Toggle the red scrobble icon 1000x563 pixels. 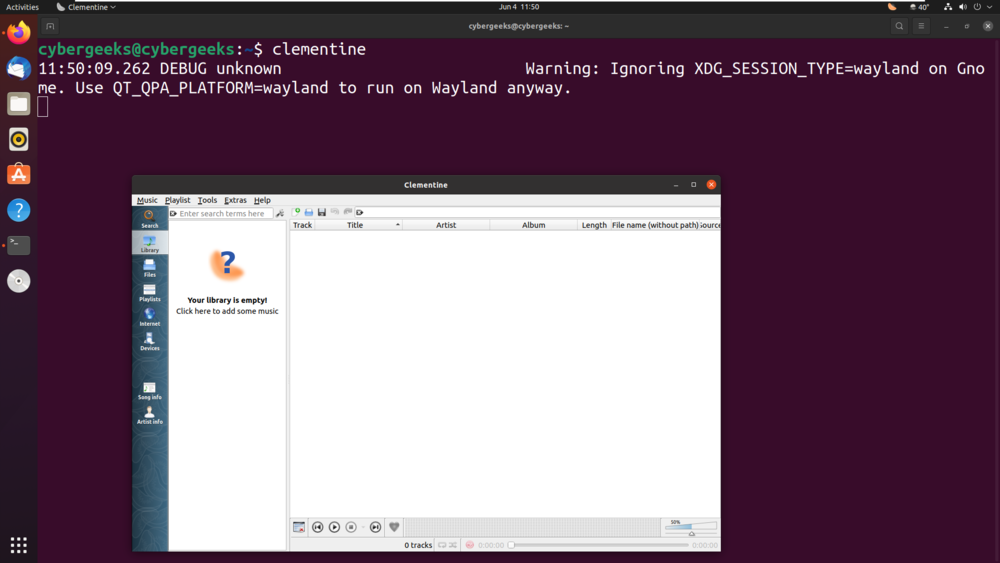470,545
